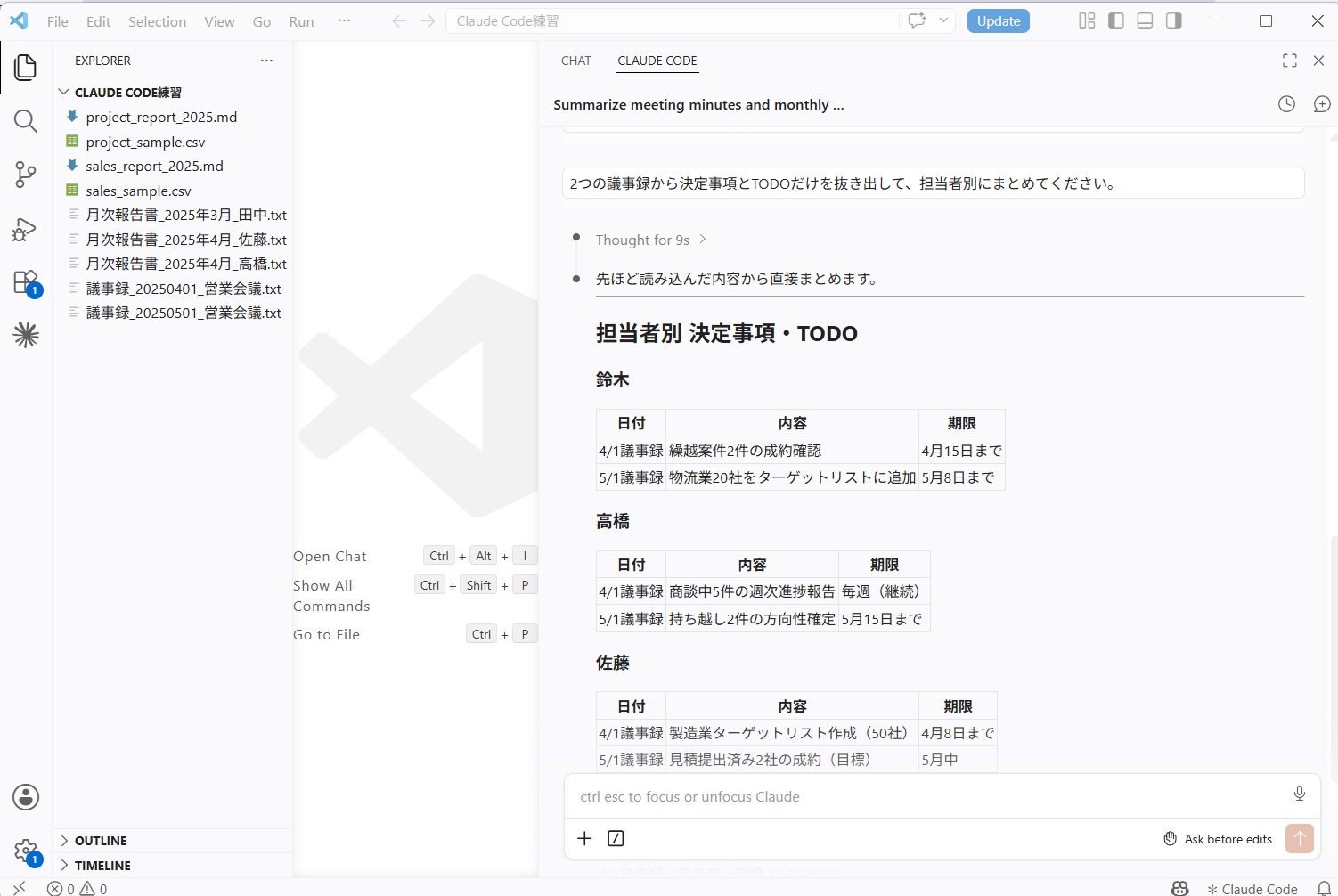1338x896 pixels.
Task: Open project_sample.csv file
Action: pos(145,142)
